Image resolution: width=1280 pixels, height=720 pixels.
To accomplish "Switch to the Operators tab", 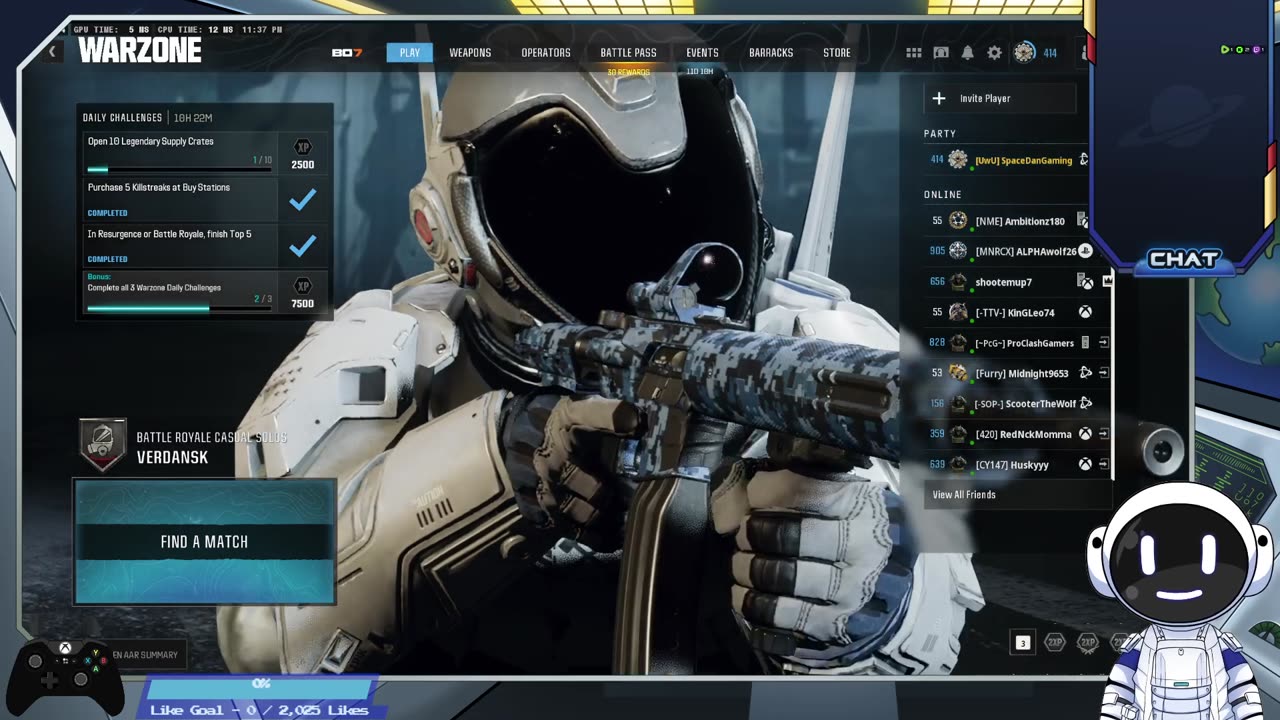I will coord(546,53).
